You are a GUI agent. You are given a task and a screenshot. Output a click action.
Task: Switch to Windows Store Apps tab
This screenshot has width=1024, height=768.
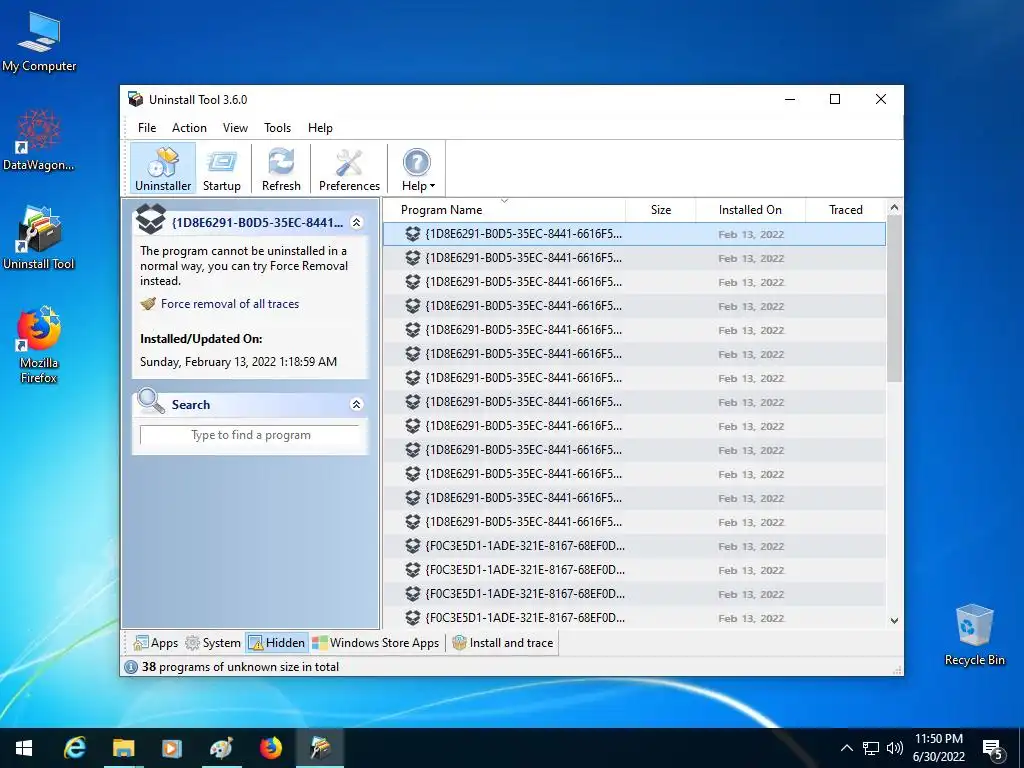[376, 643]
